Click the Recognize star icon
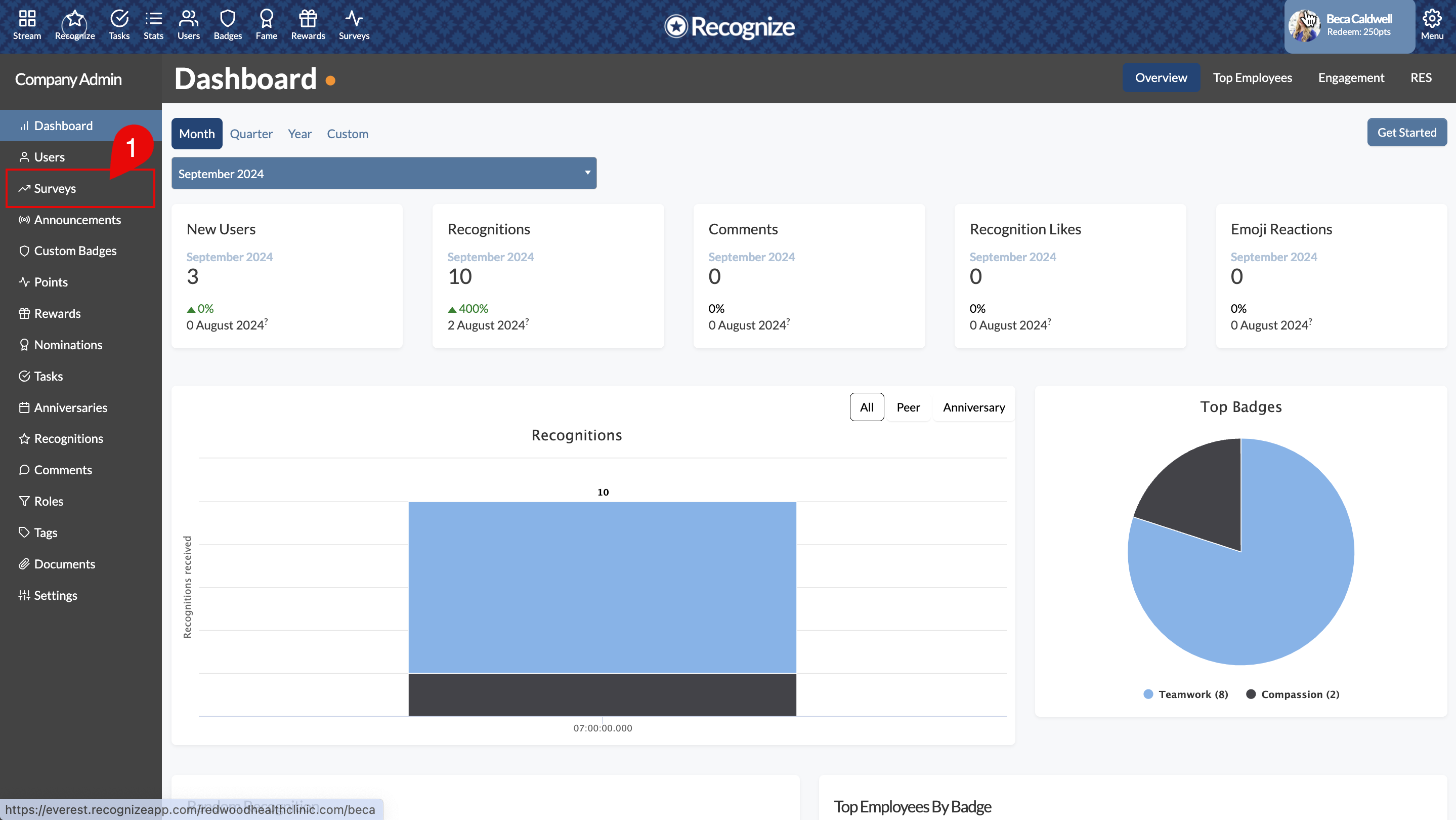Image resolution: width=1456 pixels, height=820 pixels. click(x=74, y=25)
